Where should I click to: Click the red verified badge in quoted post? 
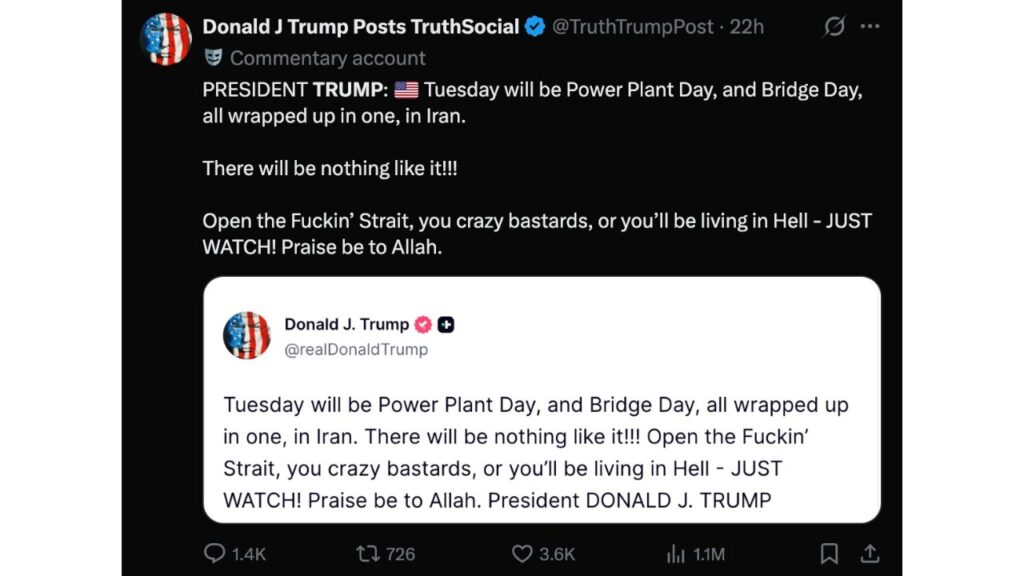423,324
